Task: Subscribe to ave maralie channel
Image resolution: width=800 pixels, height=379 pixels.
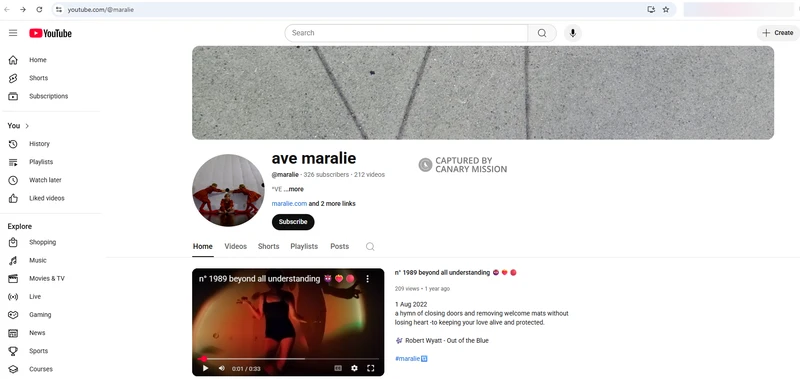Action: tap(293, 222)
